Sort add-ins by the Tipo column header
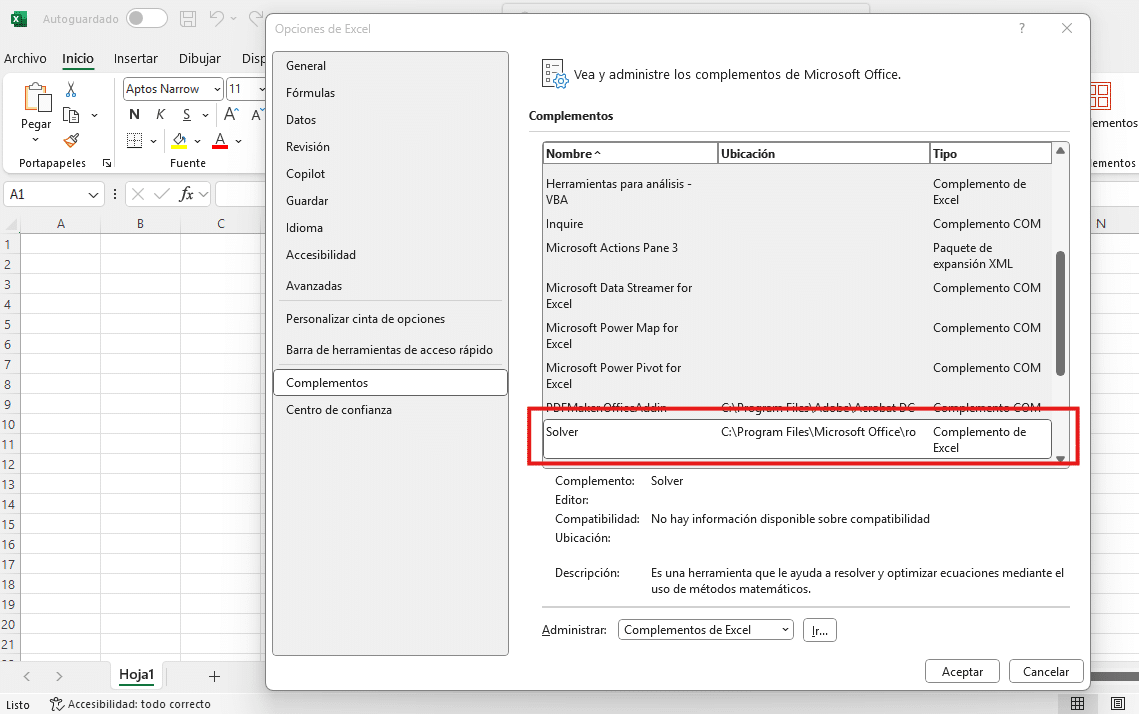 [990, 154]
